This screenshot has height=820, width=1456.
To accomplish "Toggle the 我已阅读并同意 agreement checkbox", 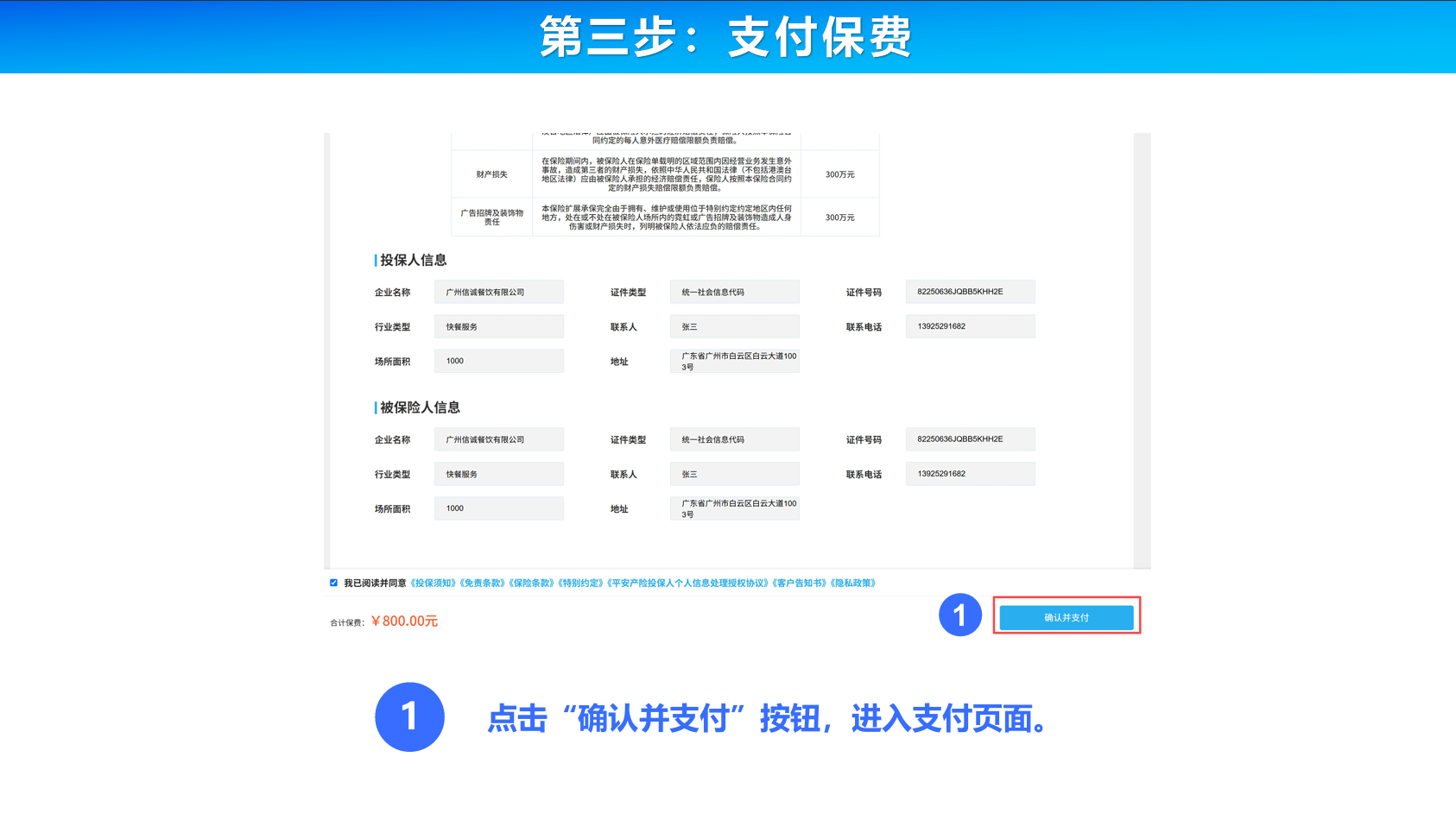I will (x=334, y=583).
